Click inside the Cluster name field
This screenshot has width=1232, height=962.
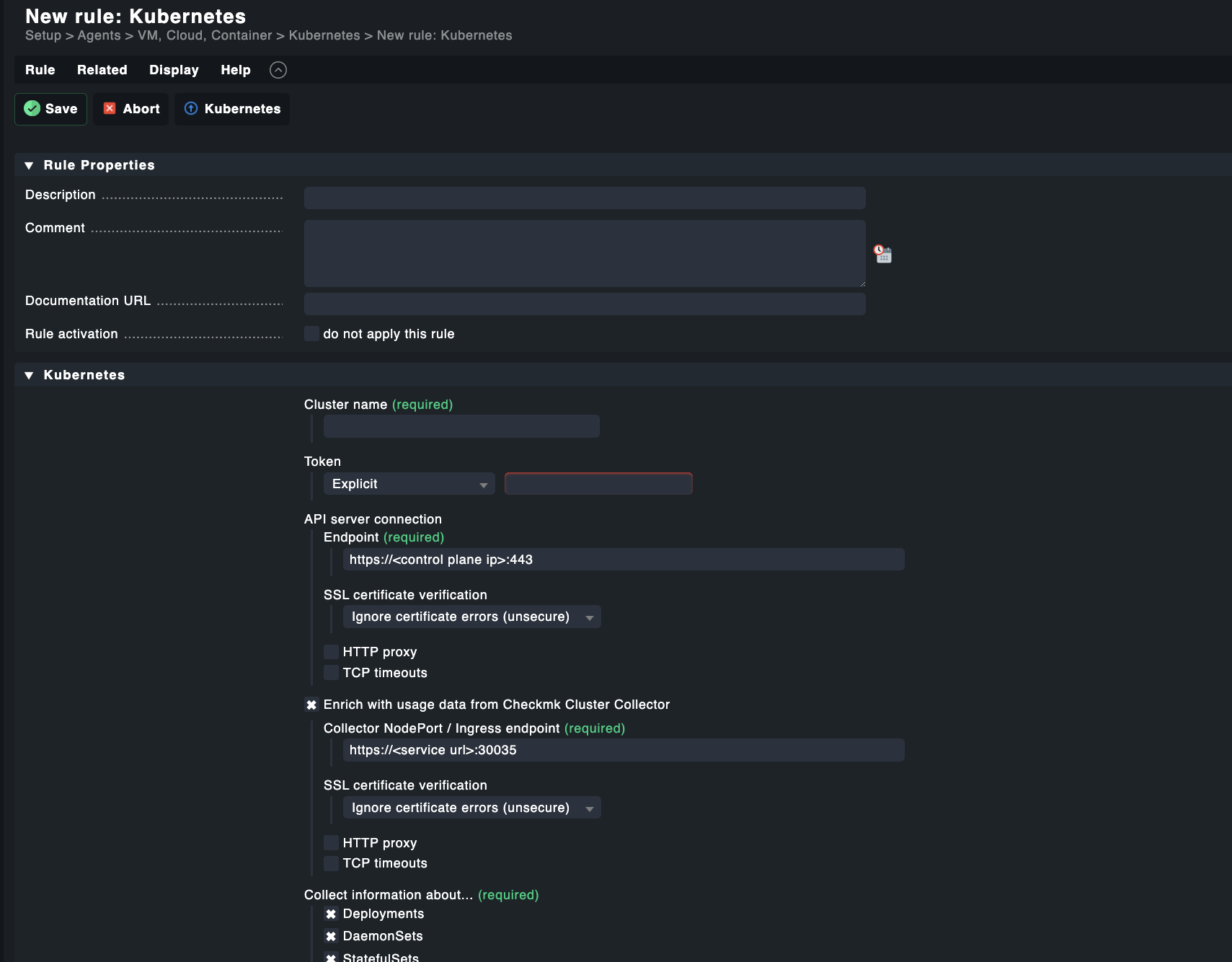[461, 426]
